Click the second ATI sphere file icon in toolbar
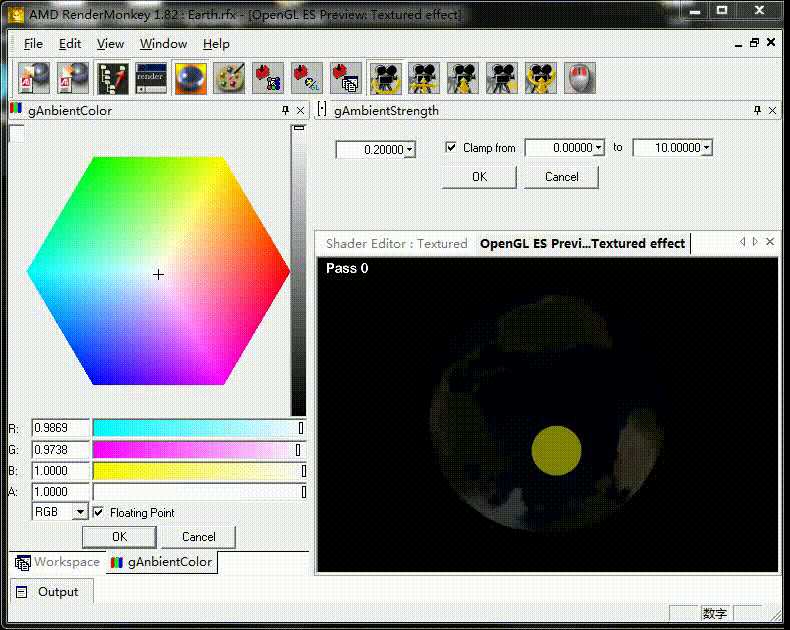790x630 pixels. point(73,78)
